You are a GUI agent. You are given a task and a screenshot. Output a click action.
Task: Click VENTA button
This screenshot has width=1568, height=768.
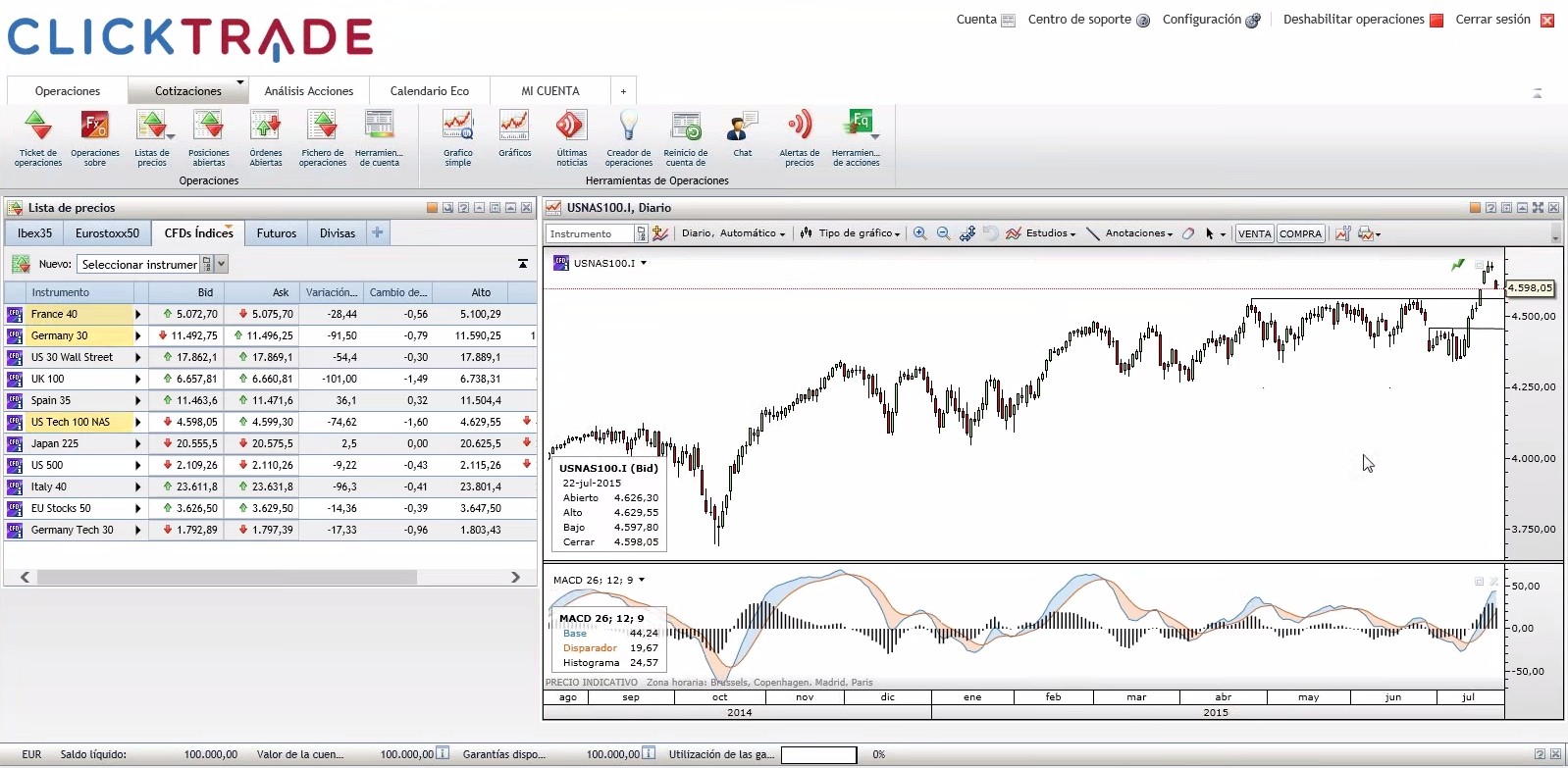1254,233
